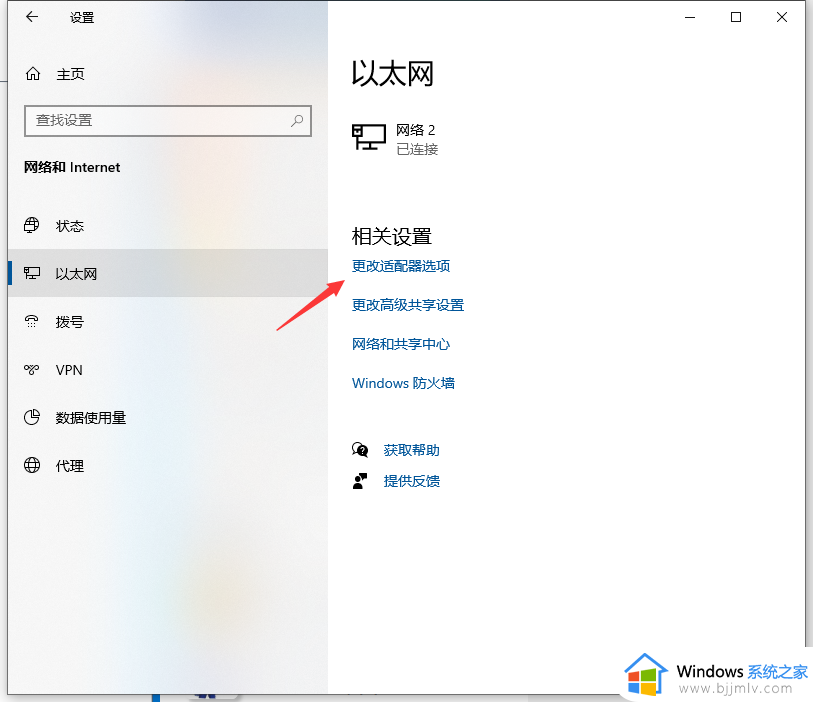Screen dimensions: 813x702
Task: Maximize the Settings window
Action: click(735, 17)
